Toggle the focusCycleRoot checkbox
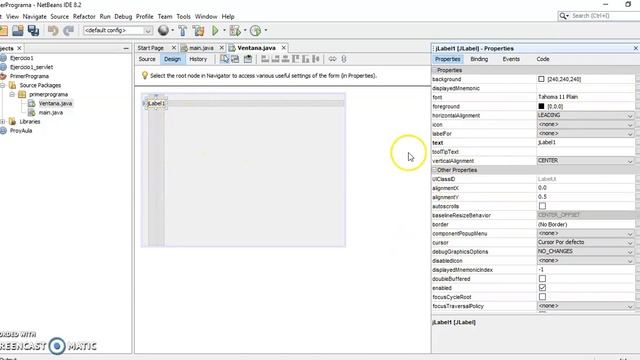The height and width of the screenshot is (360, 640). (x=542, y=297)
